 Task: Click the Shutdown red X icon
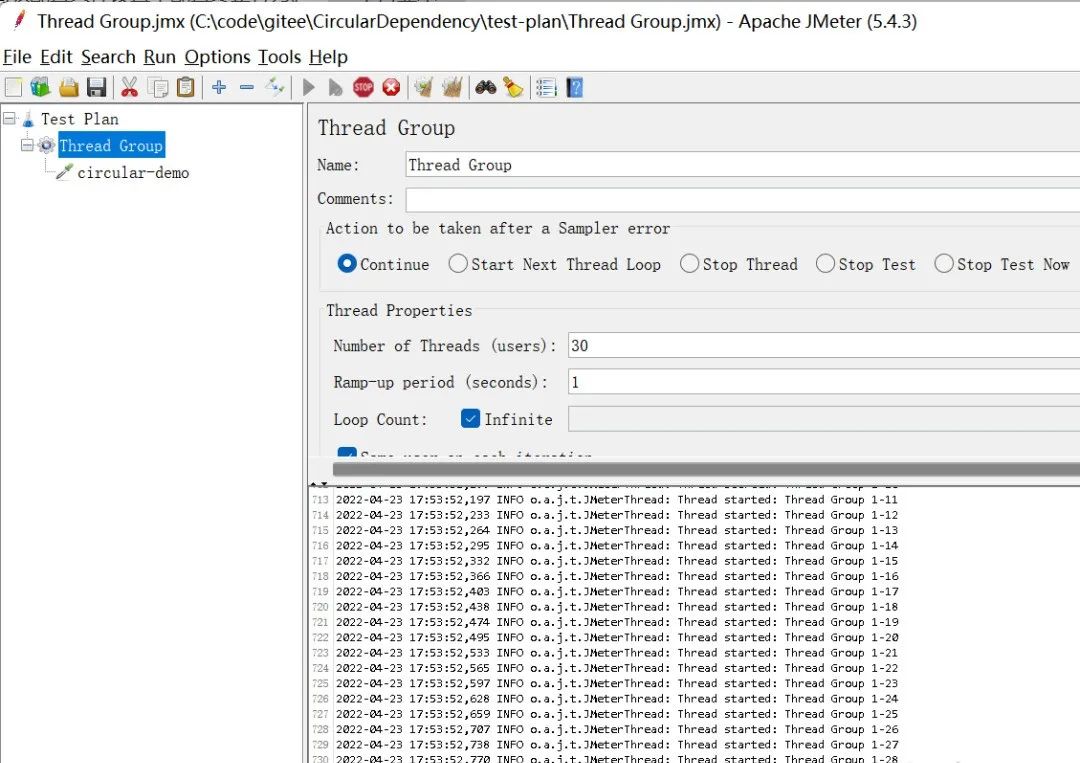(391, 87)
